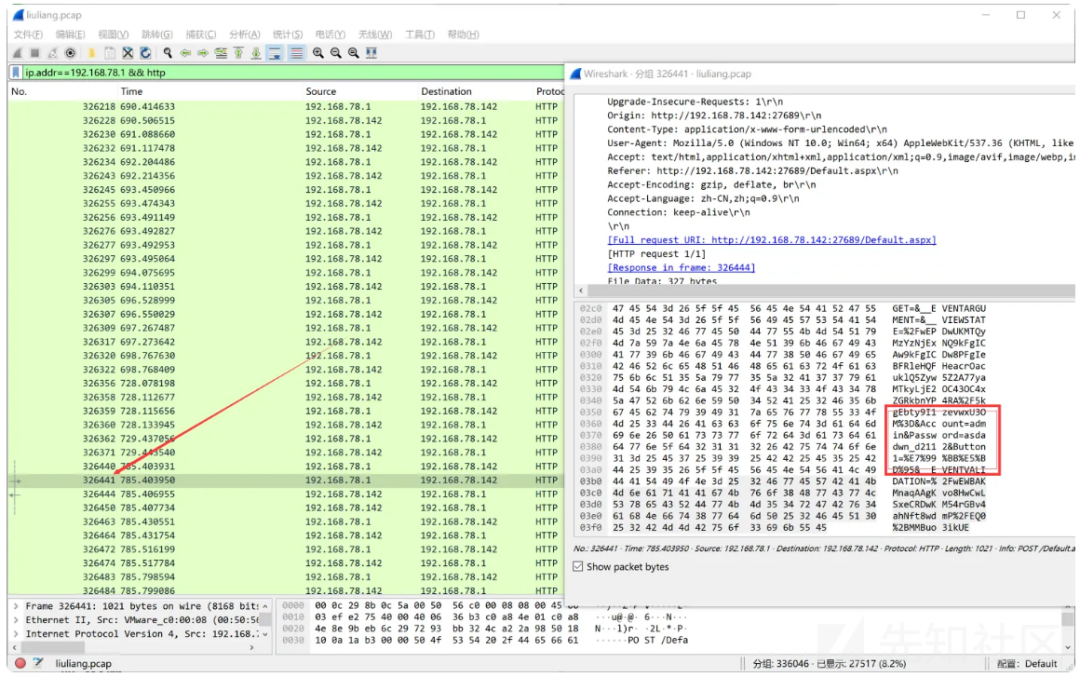The image size is (1080, 677).
Task: Open the 分析(A) menu
Action: click(245, 34)
